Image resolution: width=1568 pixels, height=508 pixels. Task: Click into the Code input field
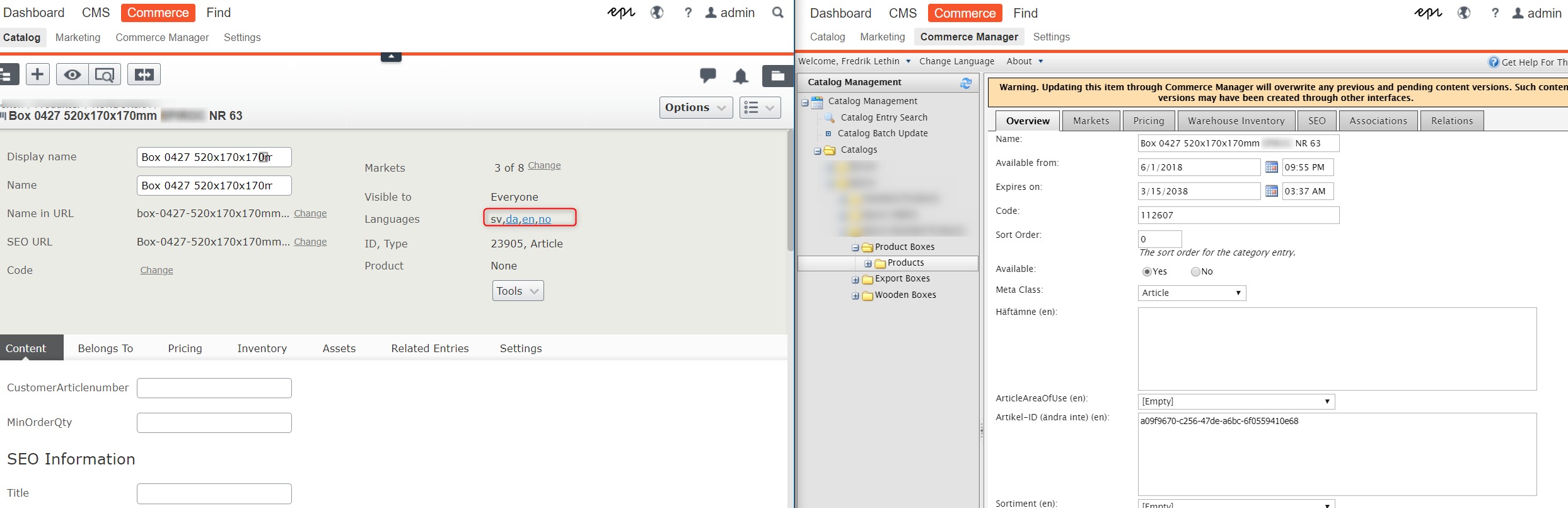coord(1238,215)
